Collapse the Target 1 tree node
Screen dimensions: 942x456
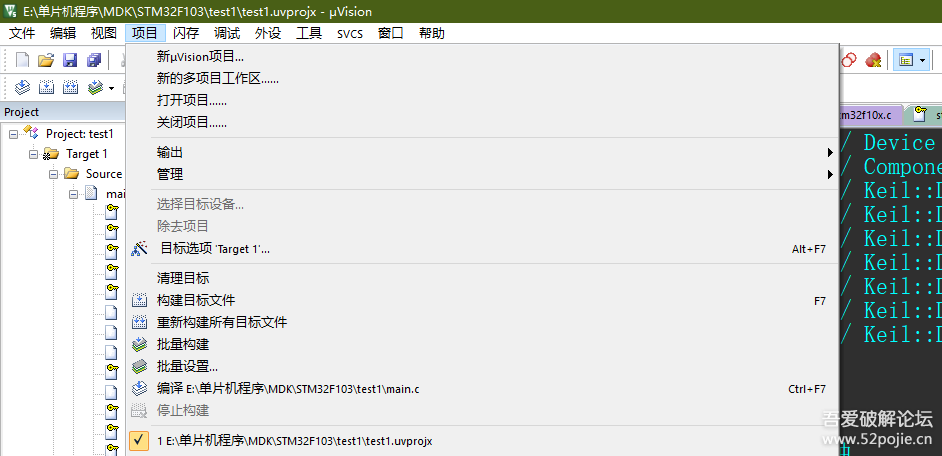click(x=33, y=154)
